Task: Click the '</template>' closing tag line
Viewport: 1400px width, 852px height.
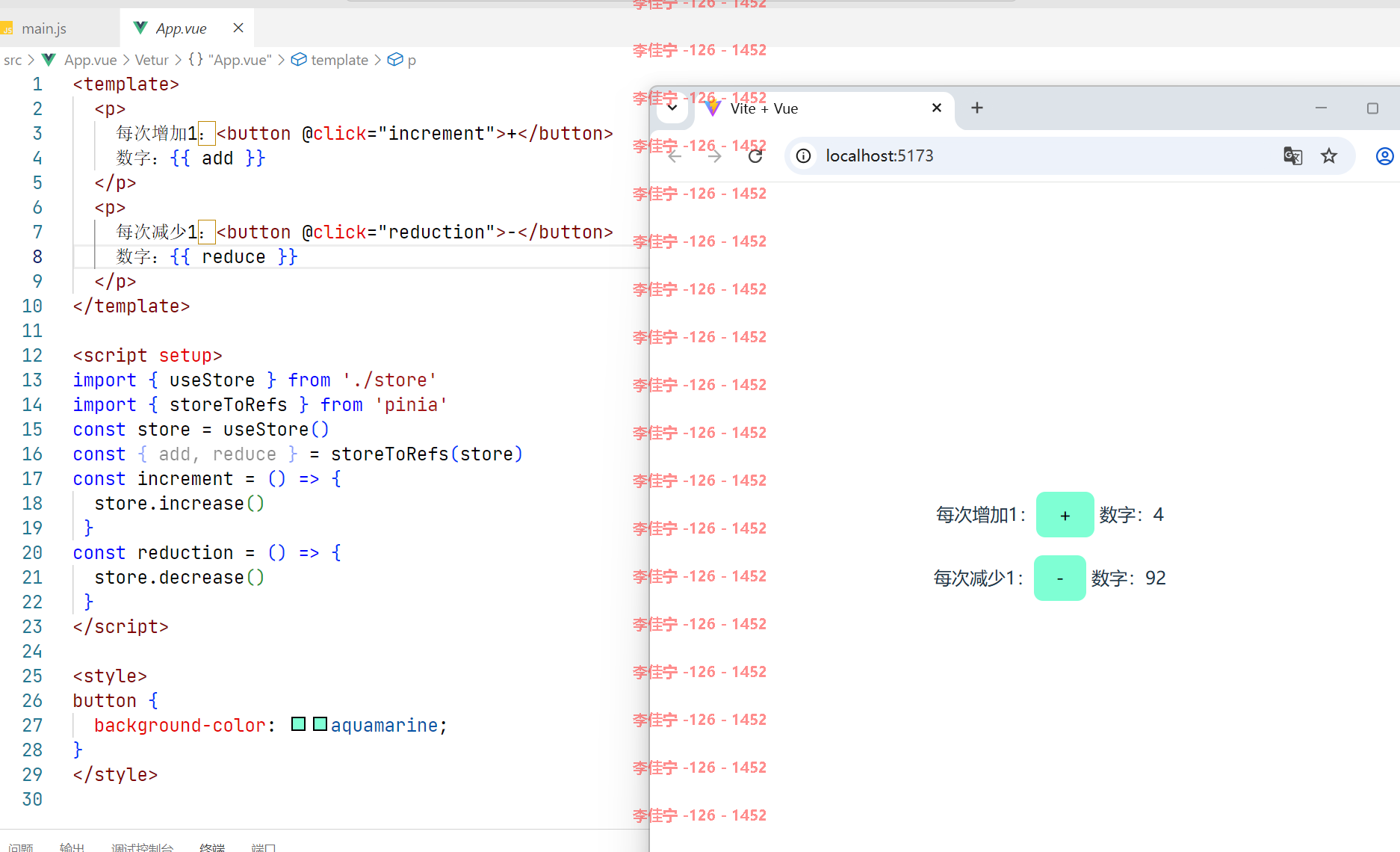Action: pyautogui.click(x=131, y=306)
